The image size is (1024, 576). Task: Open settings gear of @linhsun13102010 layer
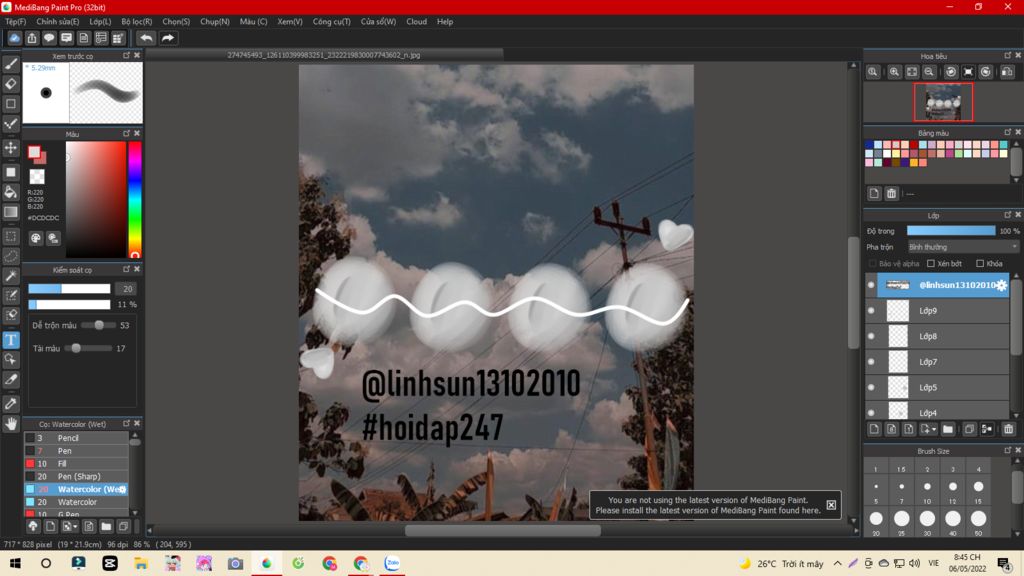1001,285
